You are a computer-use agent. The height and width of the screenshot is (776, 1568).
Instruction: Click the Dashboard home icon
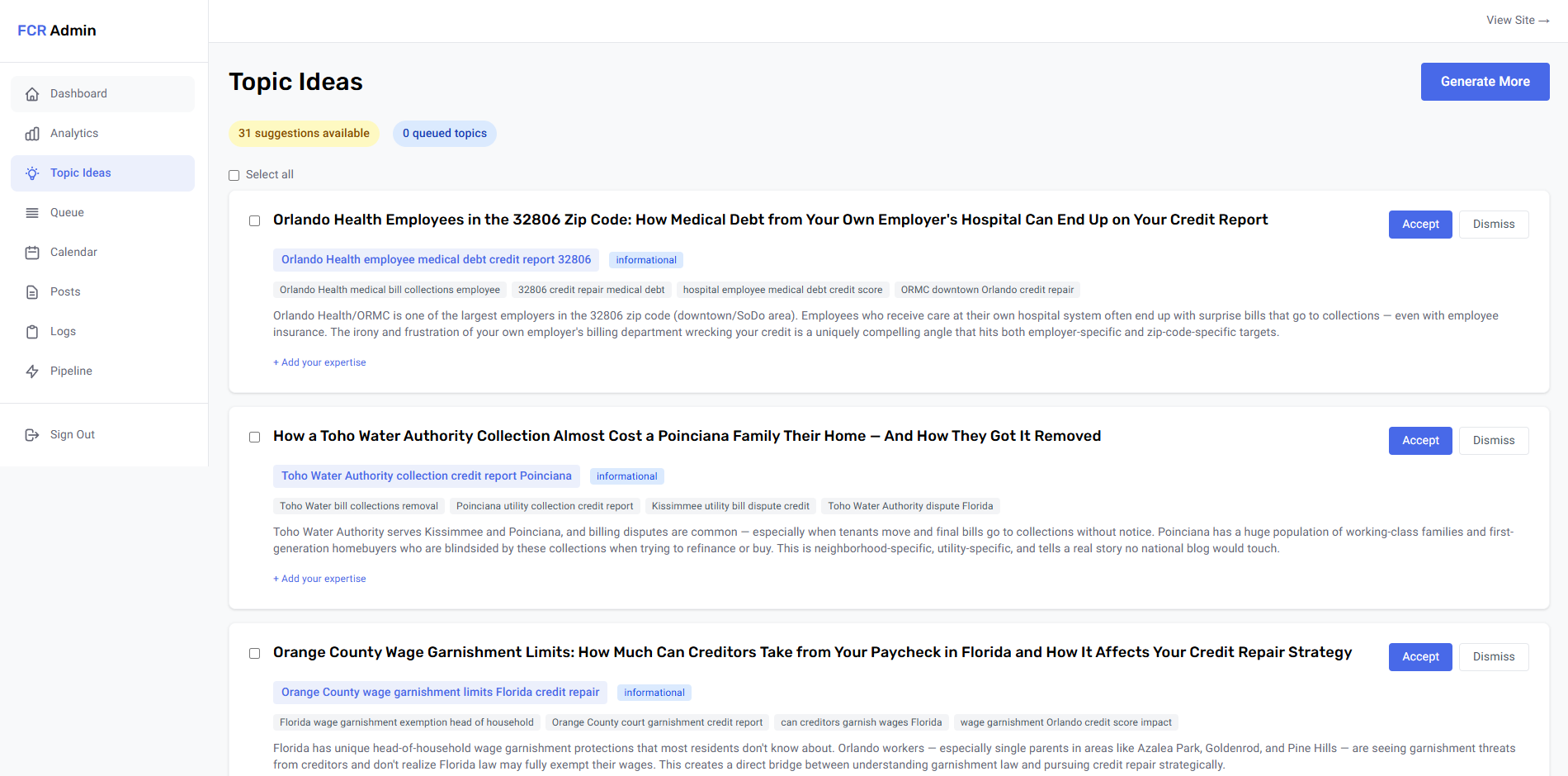tap(32, 94)
